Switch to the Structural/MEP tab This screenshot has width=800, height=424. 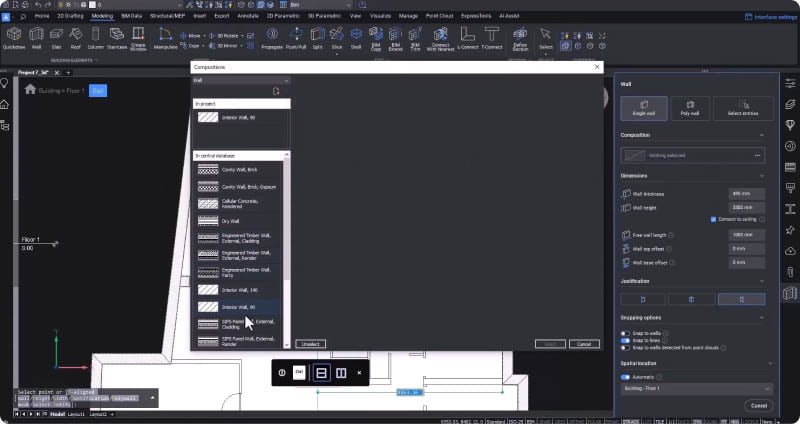point(167,16)
